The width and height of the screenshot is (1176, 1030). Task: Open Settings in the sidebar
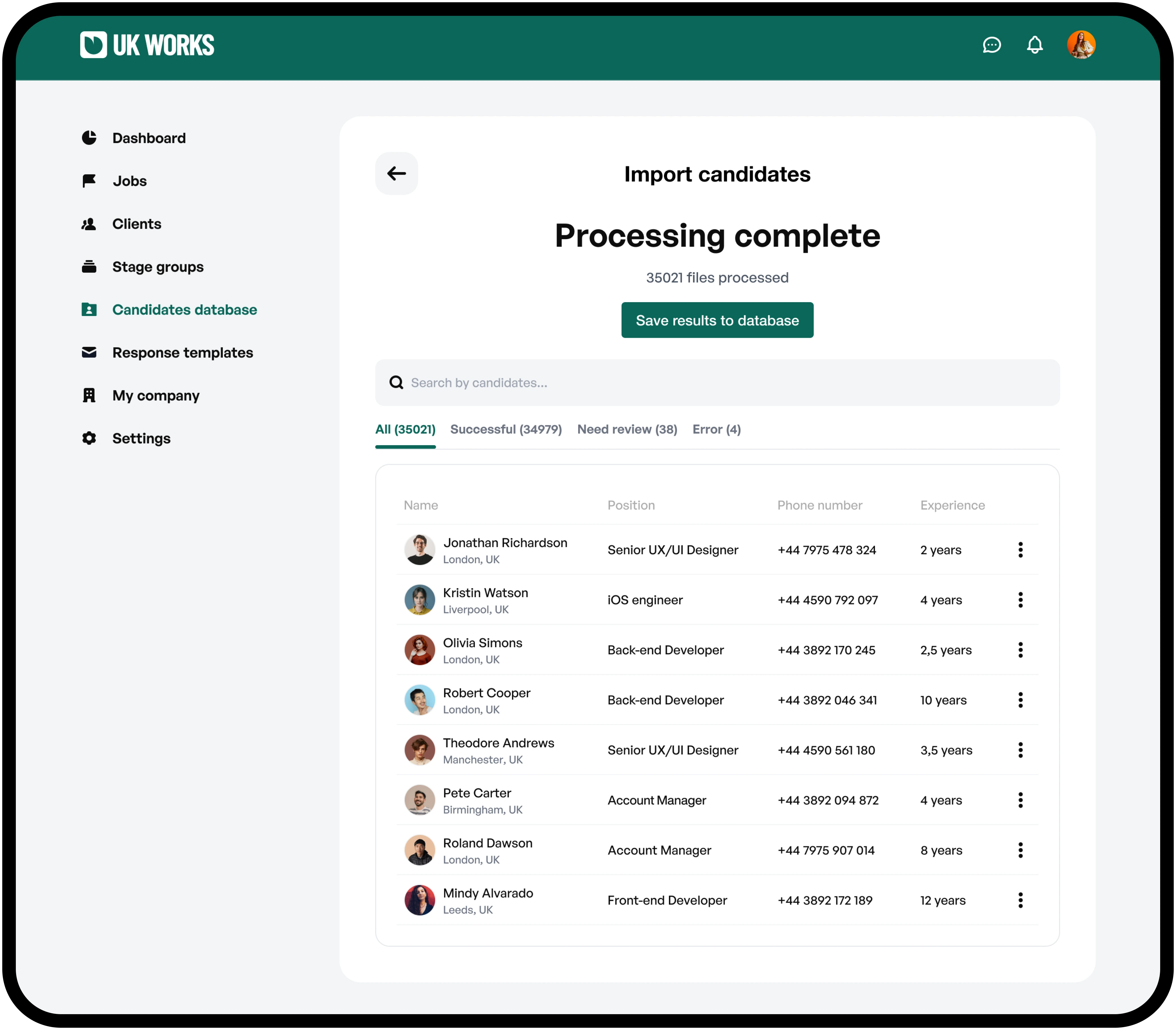coord(141,439)
